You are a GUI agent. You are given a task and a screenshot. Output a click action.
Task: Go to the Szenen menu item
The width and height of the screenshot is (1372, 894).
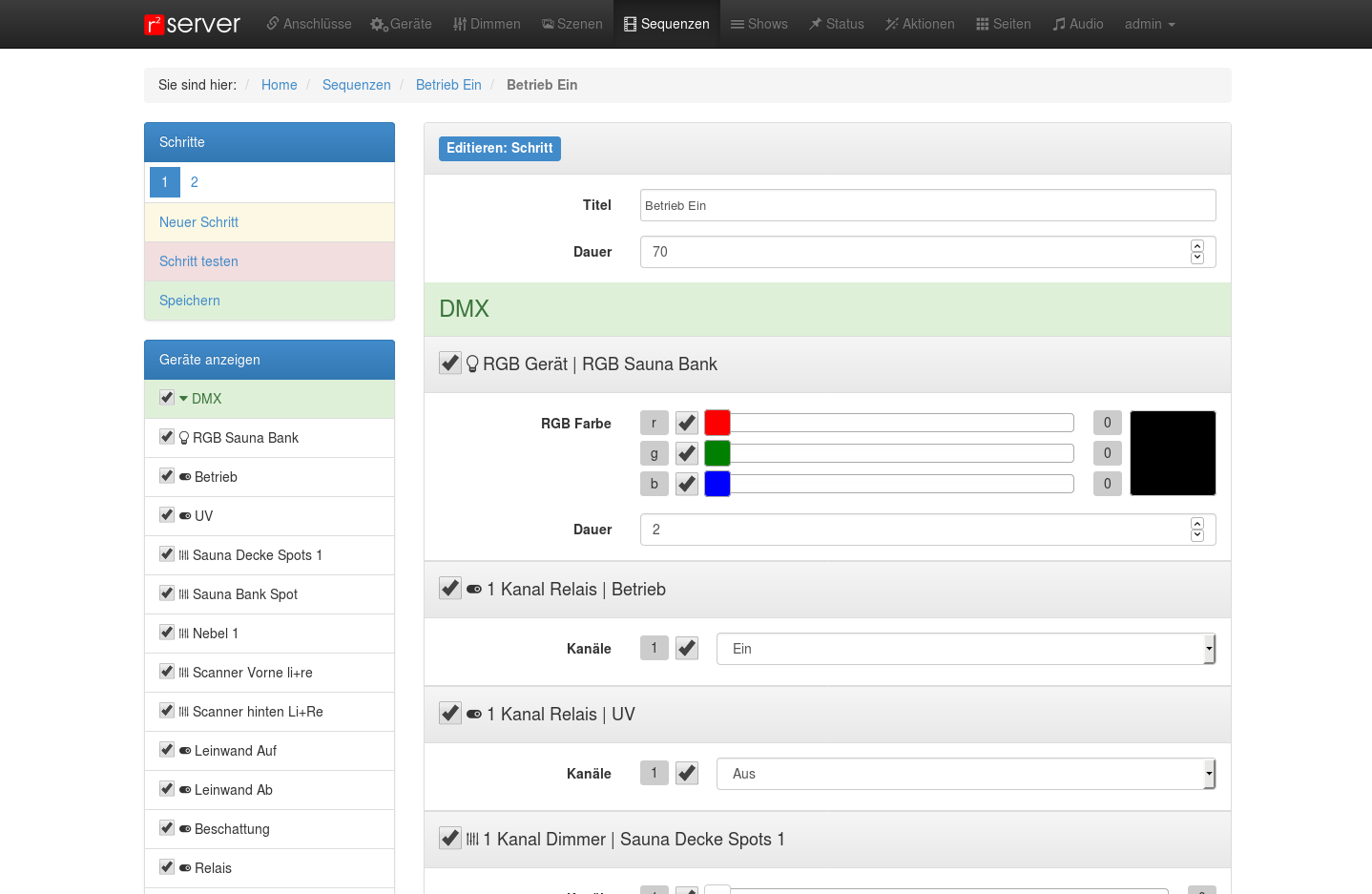tap(572, 24)
